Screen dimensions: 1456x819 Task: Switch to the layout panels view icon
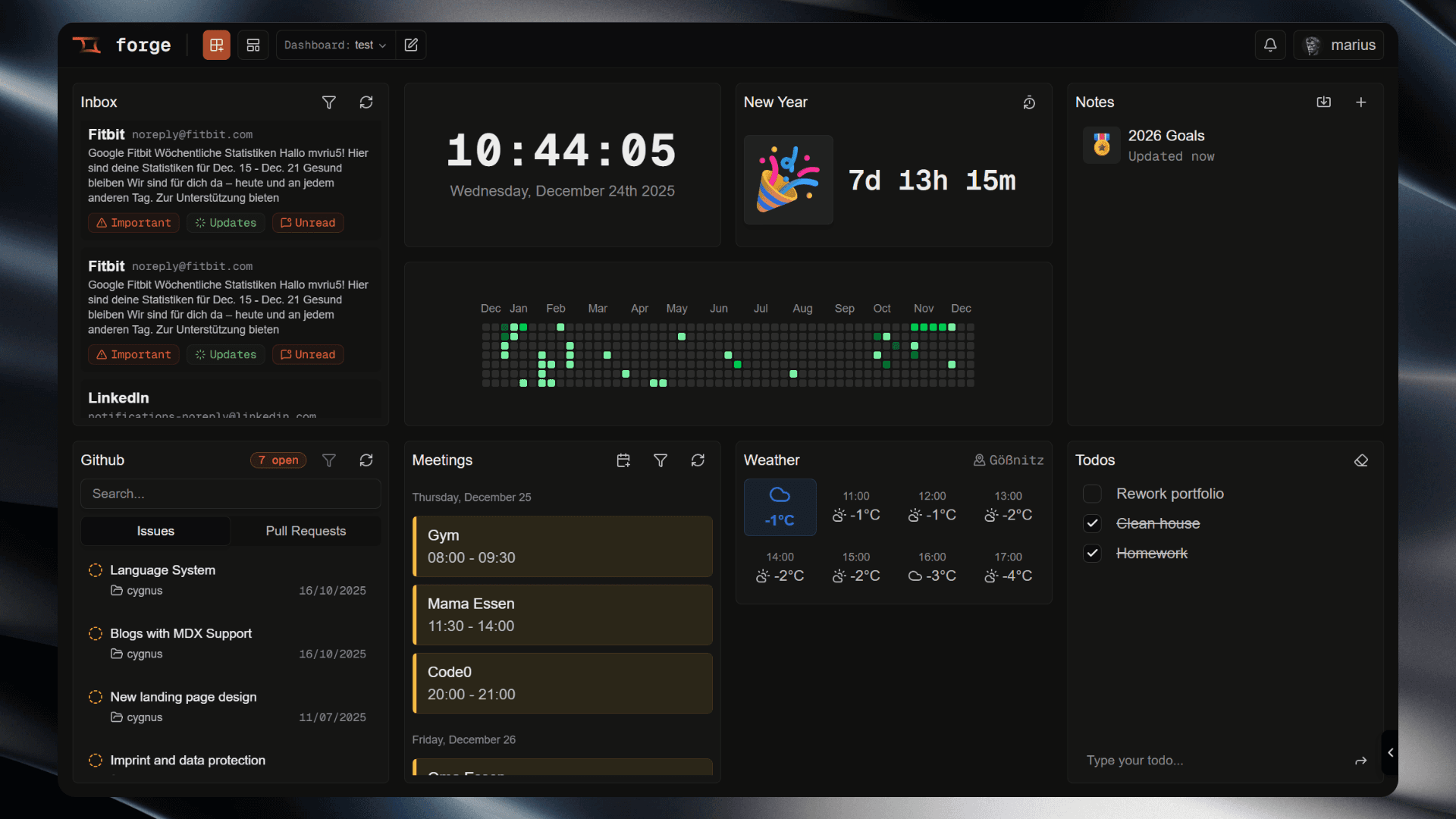[253, 45]
